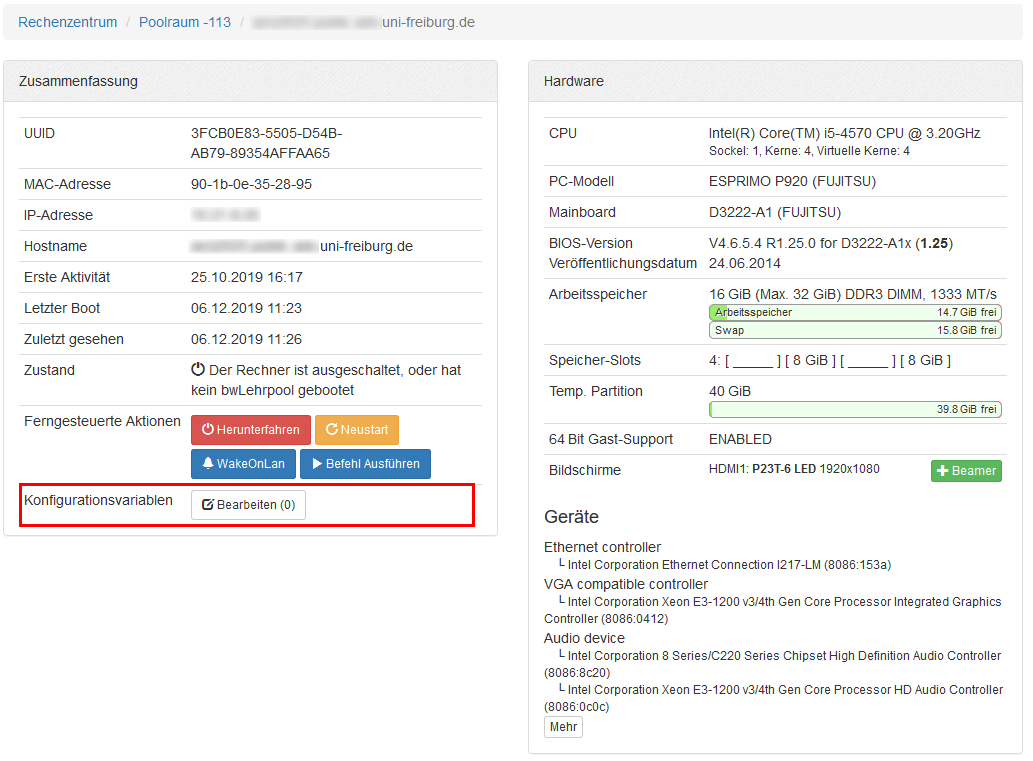
Task: Open the Poolraum -113 breadcrumb link
Action: pos(185,22)
